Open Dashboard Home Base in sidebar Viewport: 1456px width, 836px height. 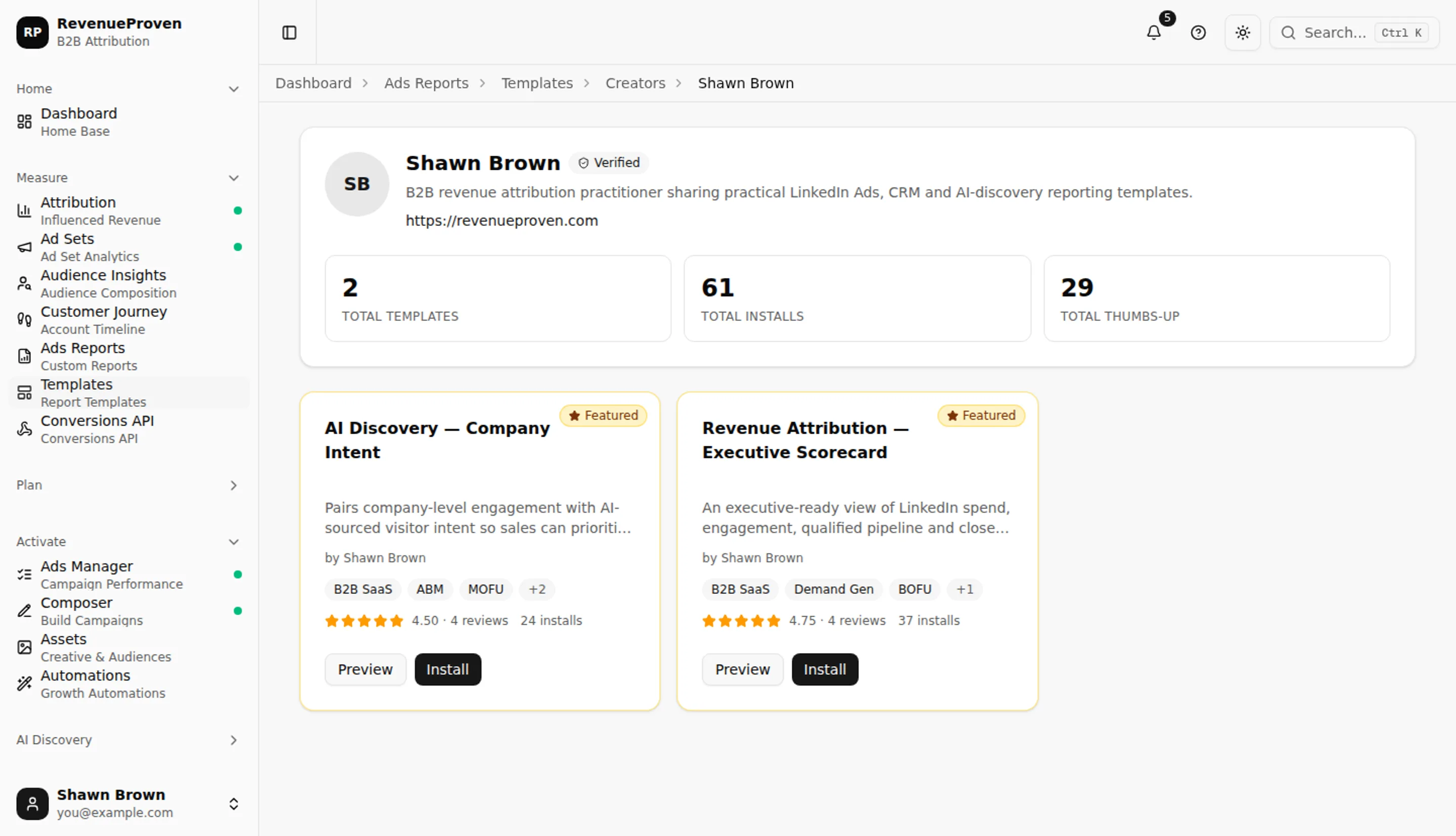click(x=128, y=122)
